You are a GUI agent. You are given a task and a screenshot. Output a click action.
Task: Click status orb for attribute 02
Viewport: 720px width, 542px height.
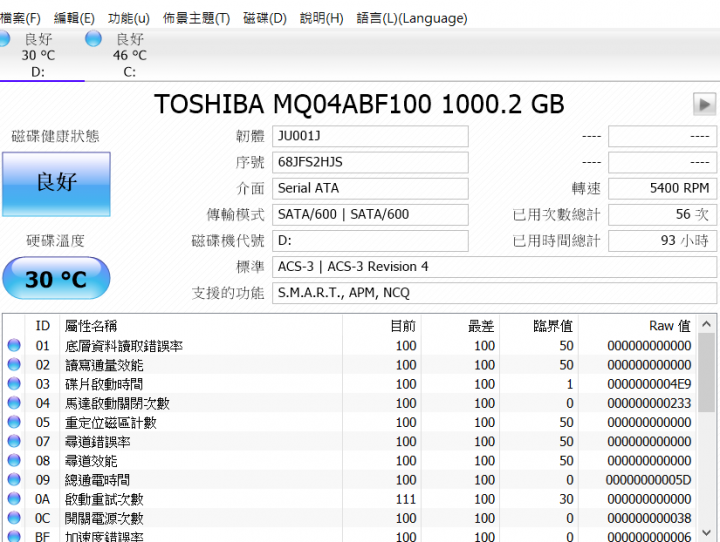[x=14, y=364]
